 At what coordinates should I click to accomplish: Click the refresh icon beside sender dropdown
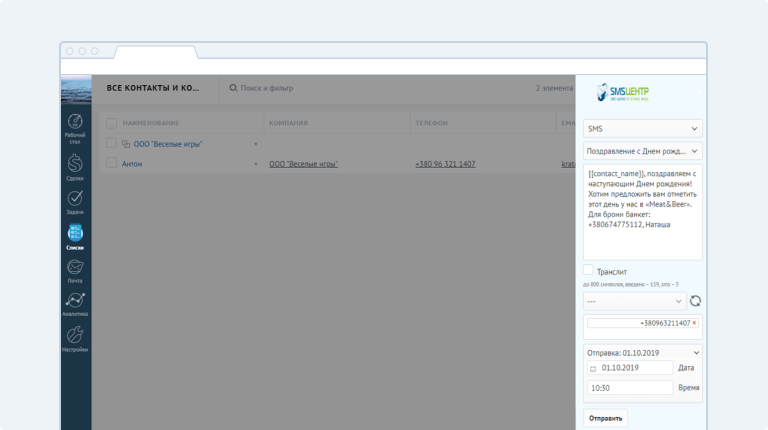pos(695,300)
